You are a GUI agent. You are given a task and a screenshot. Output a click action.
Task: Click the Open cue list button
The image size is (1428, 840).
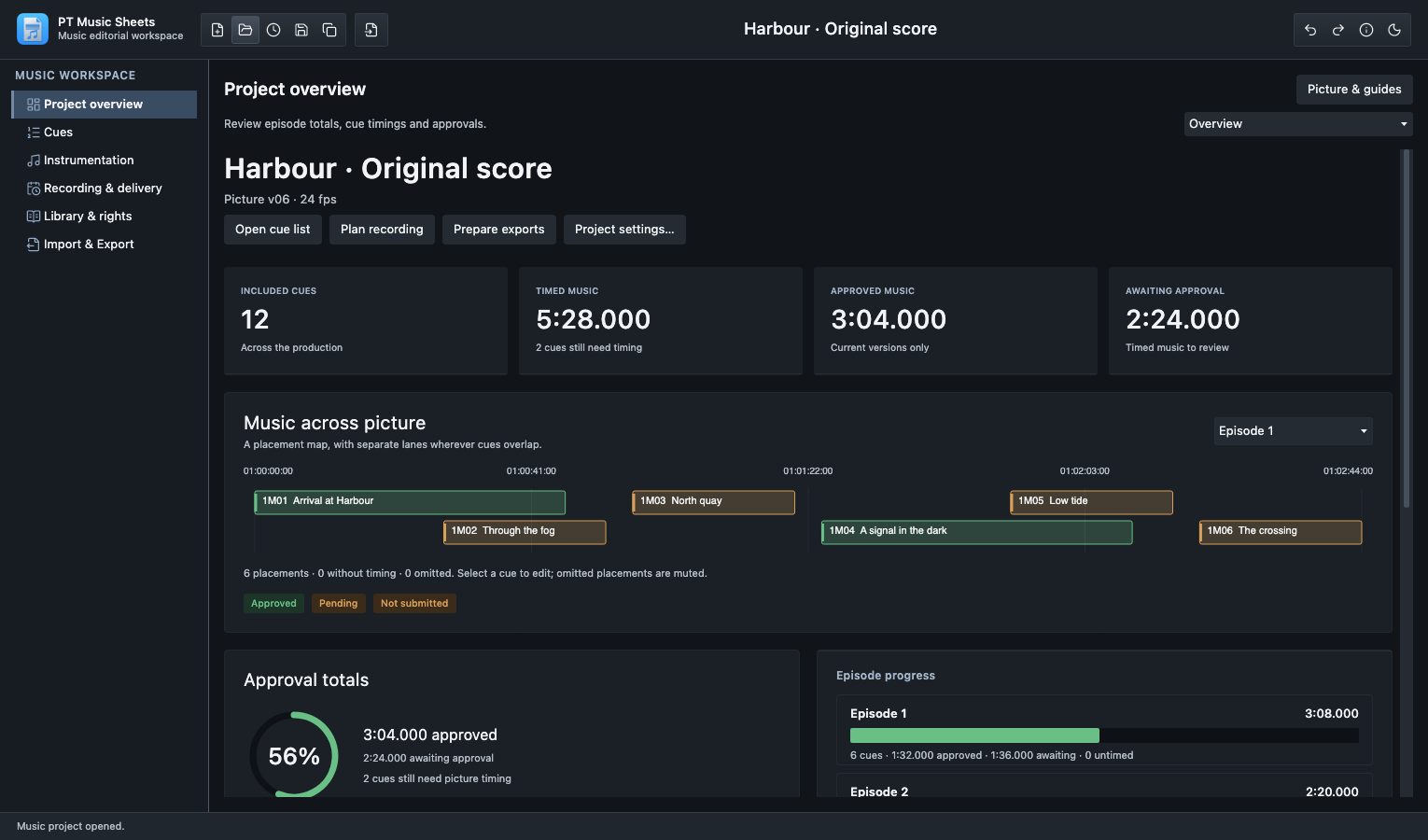273,230
